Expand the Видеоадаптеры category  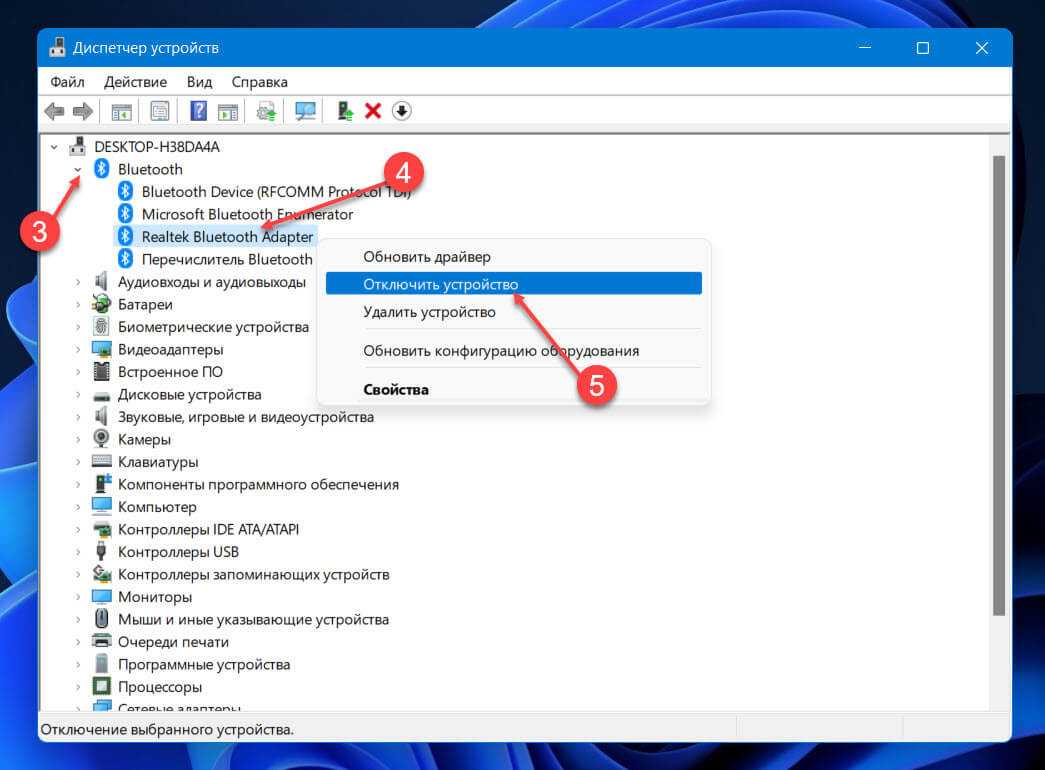click(x=78, y=349)
